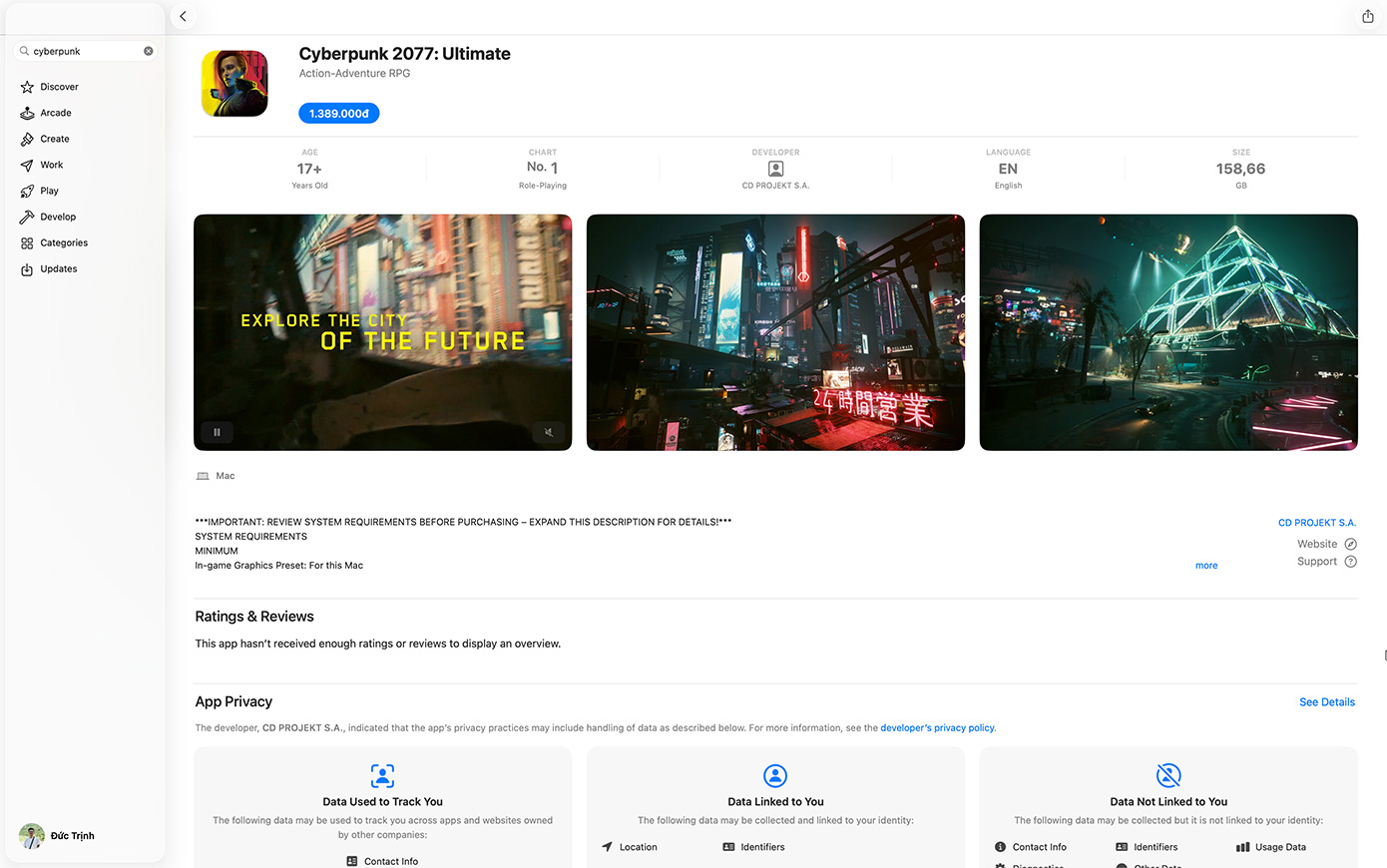Expand the description with more
The width and height of the screenshot is (1387, 868).
point(1206,566)
